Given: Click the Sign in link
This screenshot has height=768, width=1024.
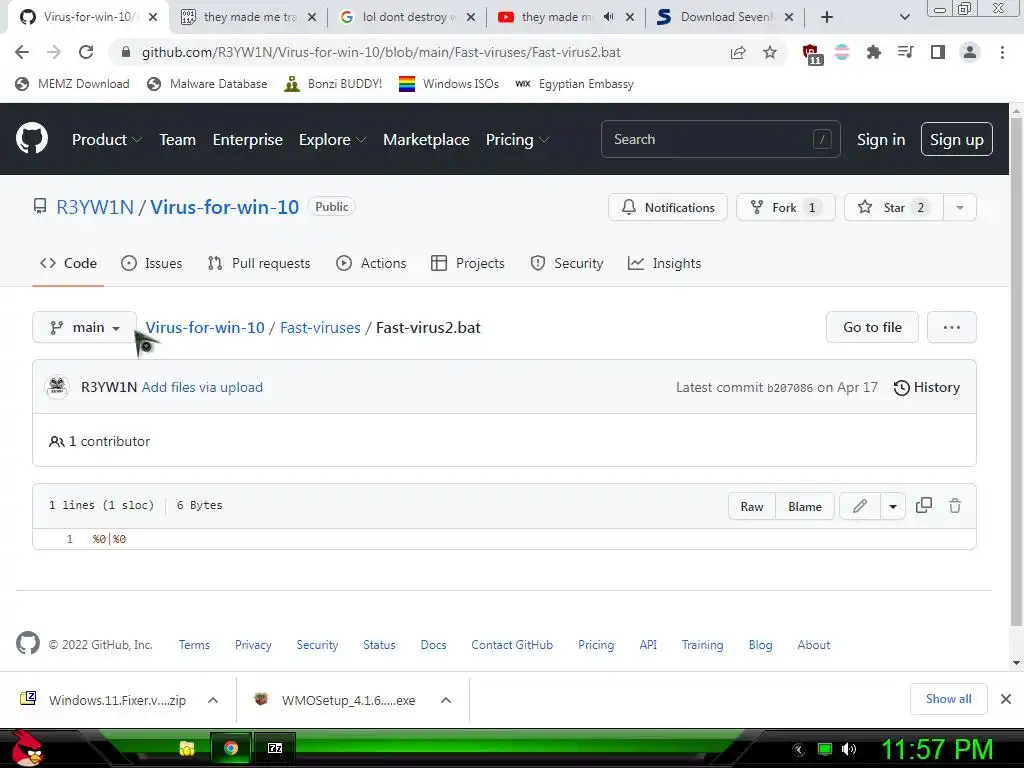Looking at the screenshot, I should tap(880, 140).
